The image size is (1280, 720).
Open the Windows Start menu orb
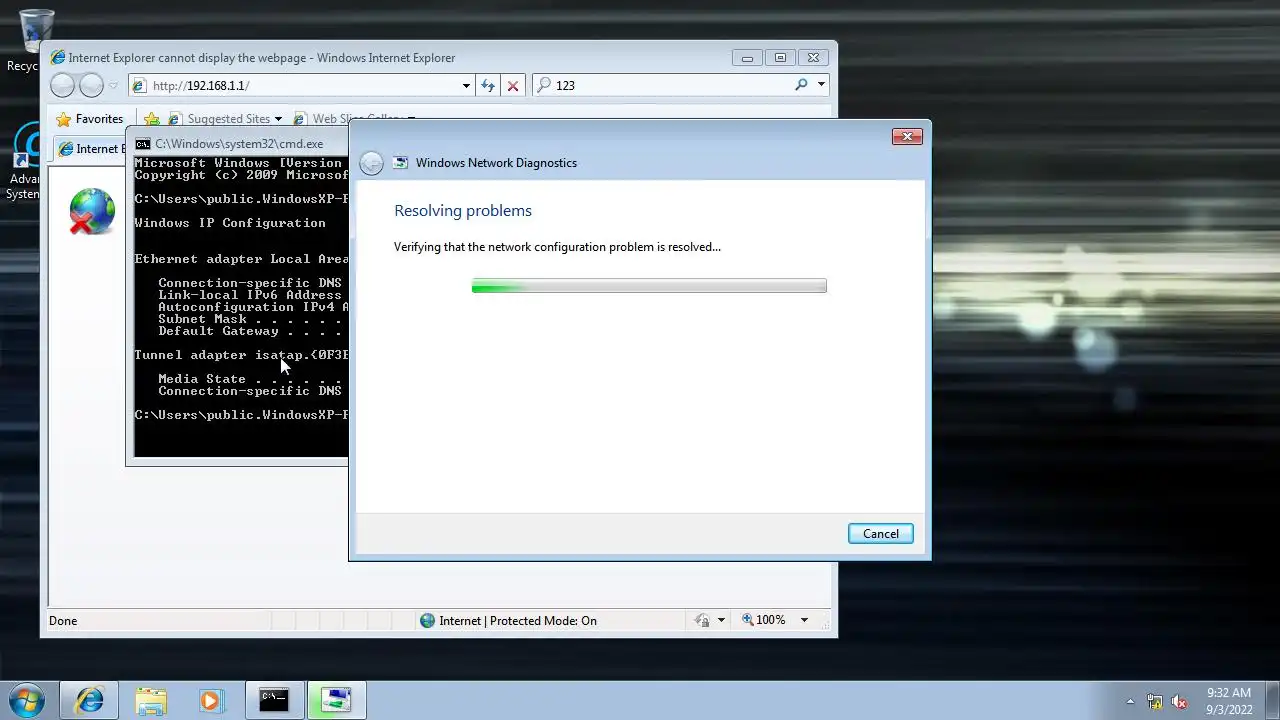[x=27, y=700]
